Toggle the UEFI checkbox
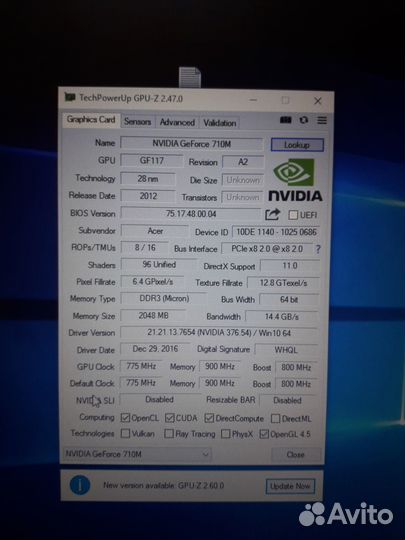This screenshot has width=405, height=540. (293, 215)
